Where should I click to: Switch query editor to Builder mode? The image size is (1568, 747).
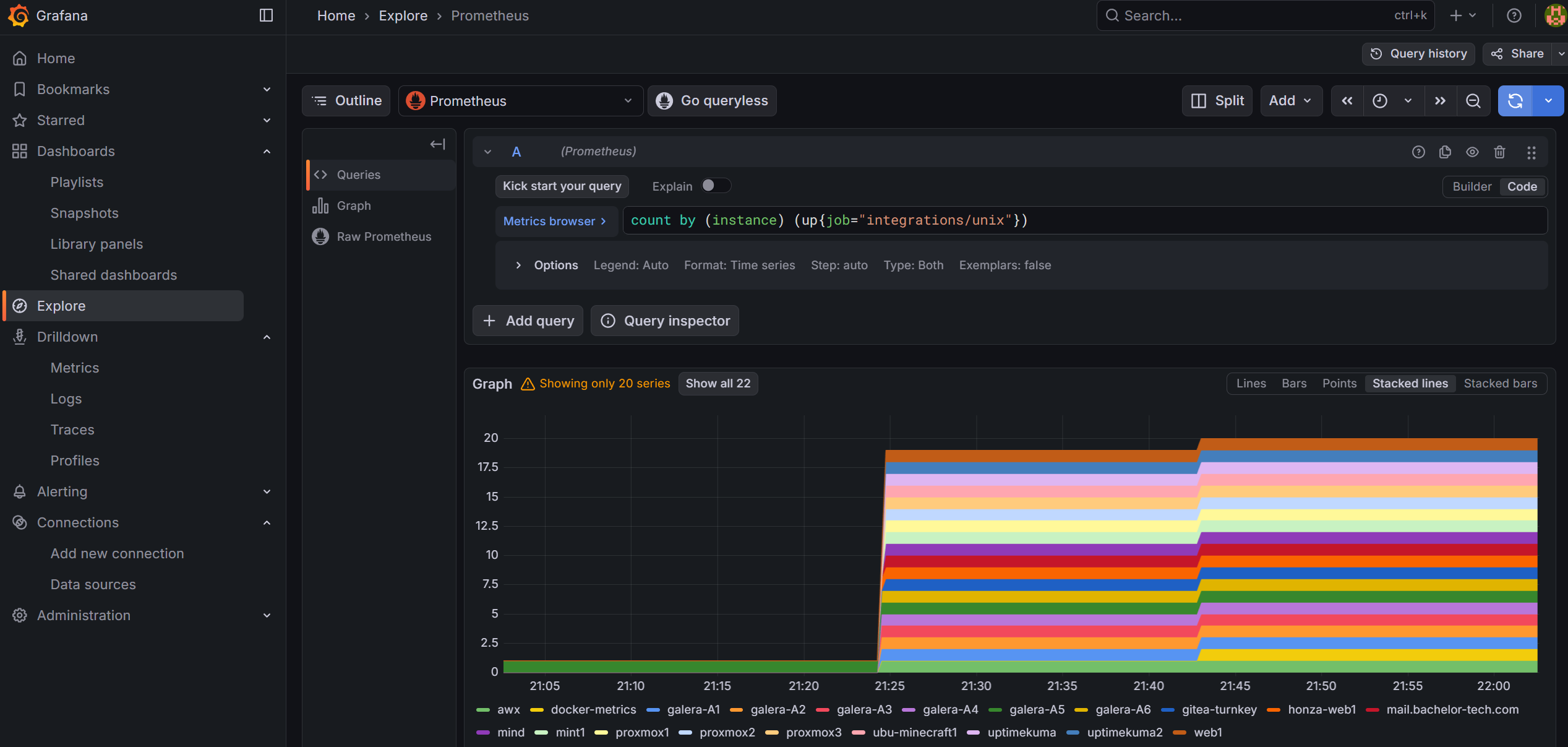coord(1472,186)
